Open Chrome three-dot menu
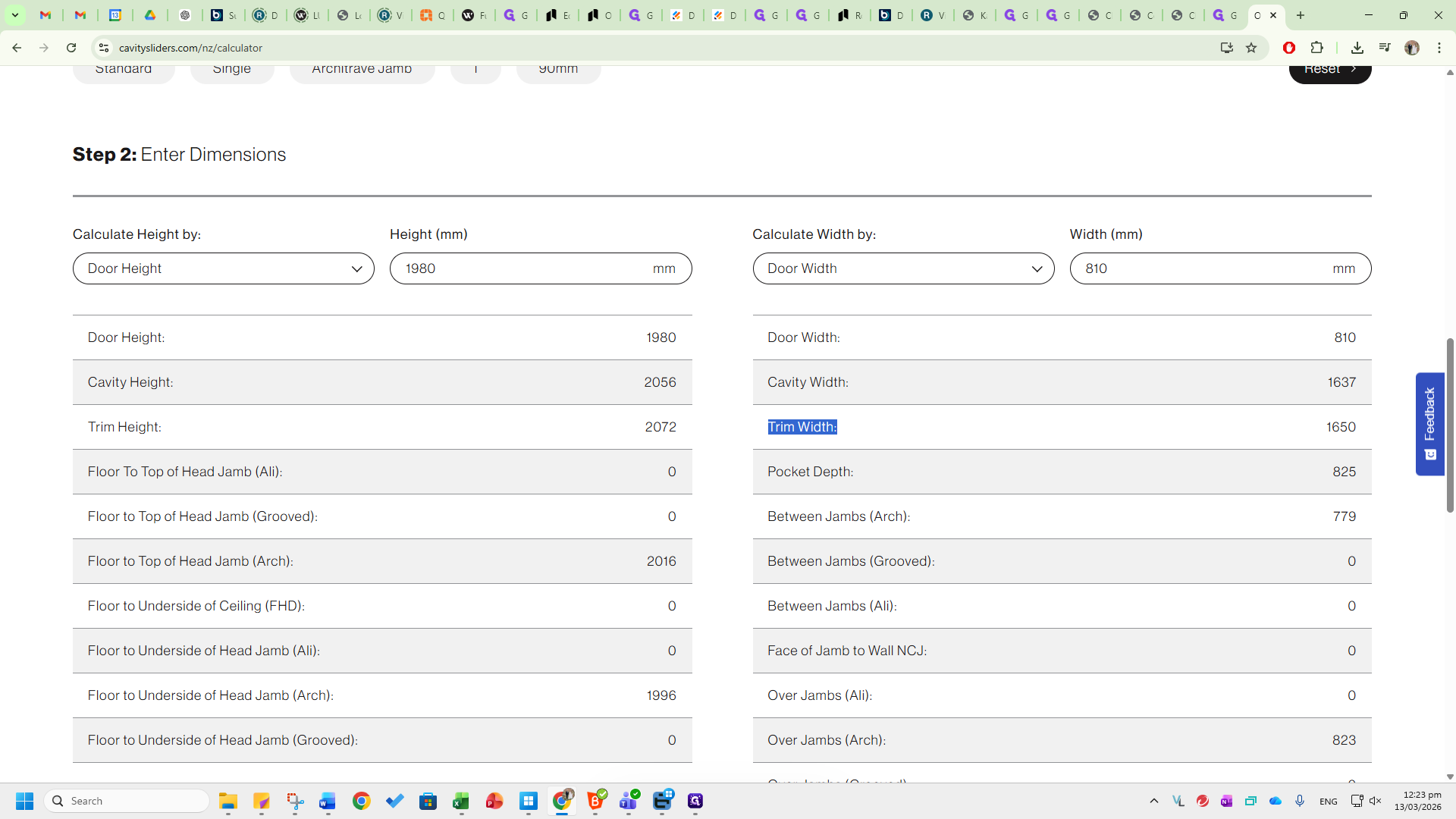Viewport: 1456px width, 819px height. pos(1439,48)
